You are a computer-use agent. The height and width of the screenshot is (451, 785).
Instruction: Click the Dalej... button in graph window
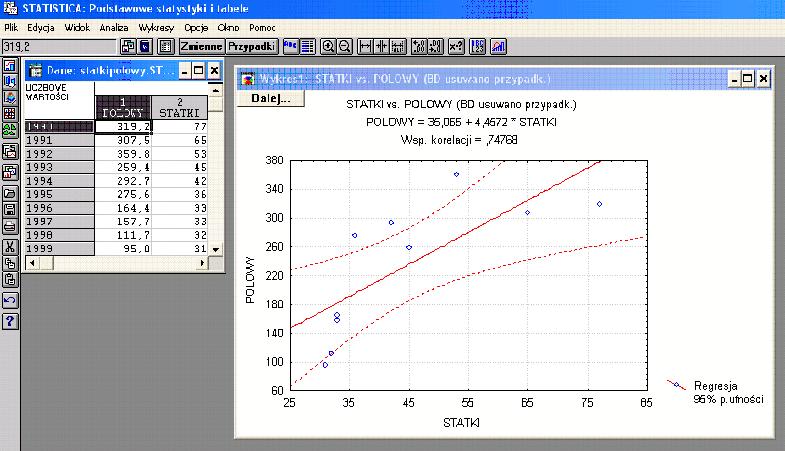point(271,98)
